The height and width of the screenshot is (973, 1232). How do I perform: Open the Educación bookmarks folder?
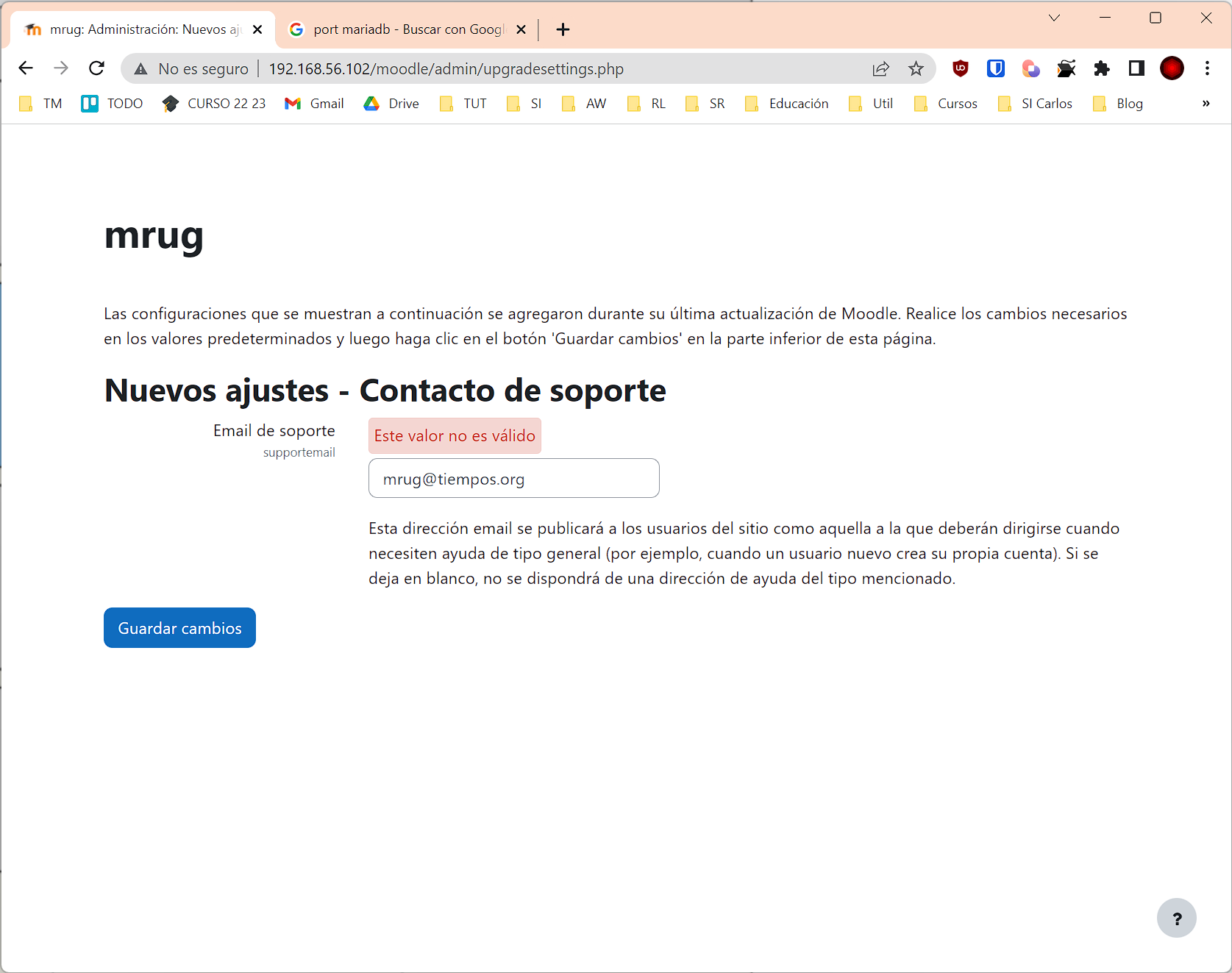coord(787,104)
